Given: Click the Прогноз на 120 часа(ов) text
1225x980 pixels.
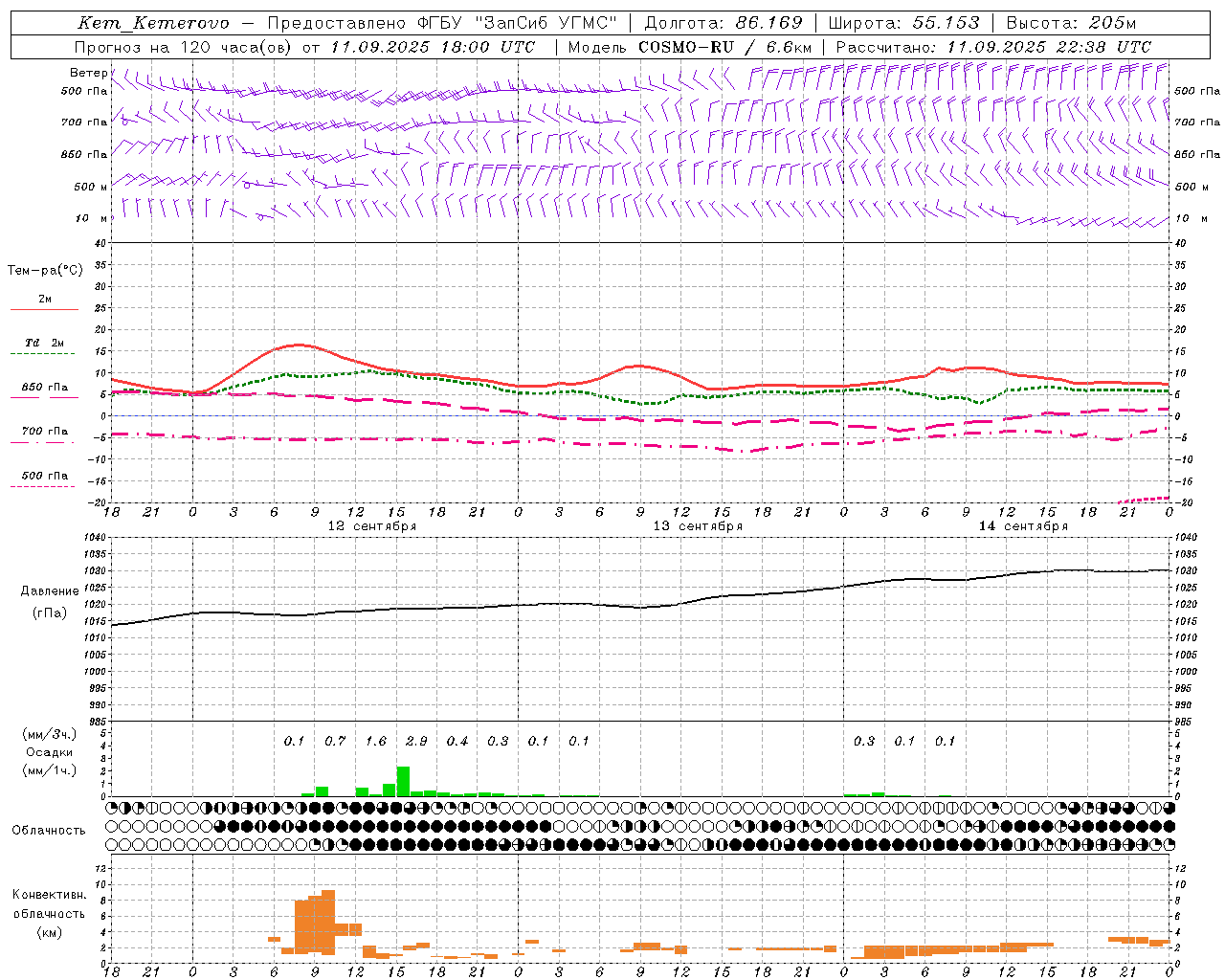Looking at the screenshot, I should coord(184,47).
